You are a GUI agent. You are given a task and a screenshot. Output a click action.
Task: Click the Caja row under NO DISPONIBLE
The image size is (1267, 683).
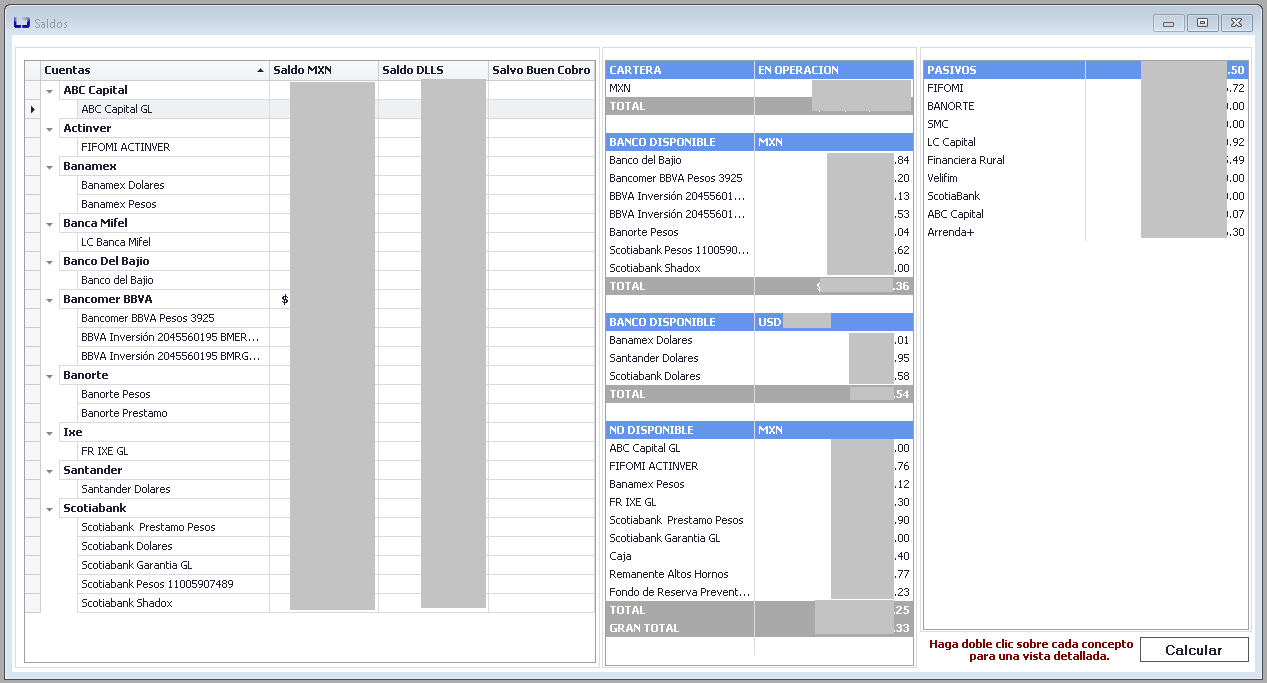coord(759,556)
